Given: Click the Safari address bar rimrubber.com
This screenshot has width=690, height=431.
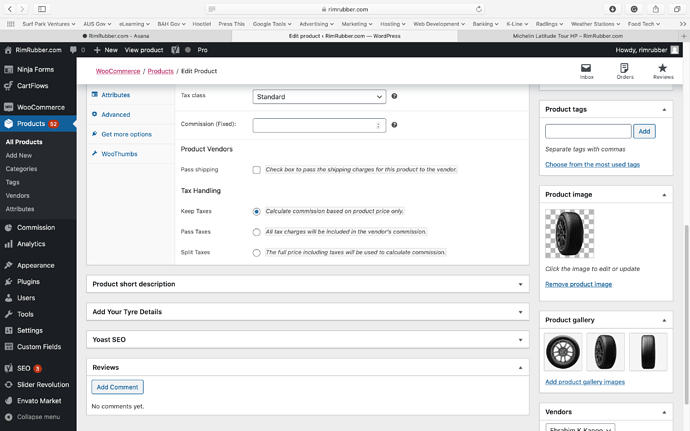Looking at the screenshot, I should [345, 9].
